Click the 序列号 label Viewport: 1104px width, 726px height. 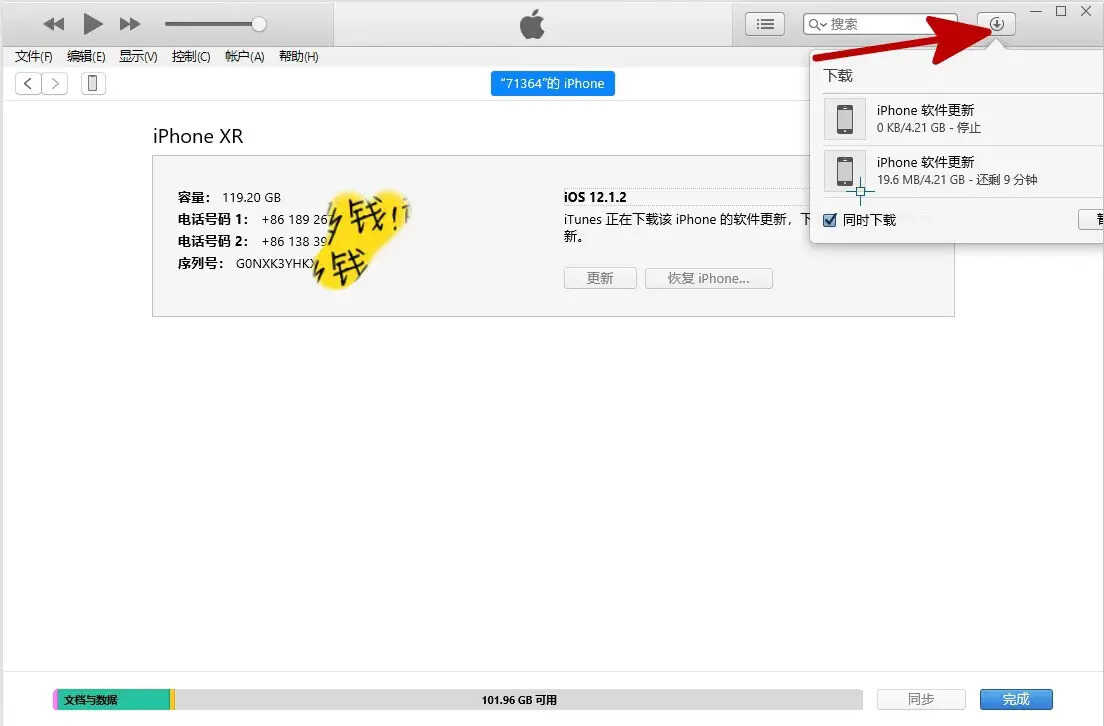point(201,263)
